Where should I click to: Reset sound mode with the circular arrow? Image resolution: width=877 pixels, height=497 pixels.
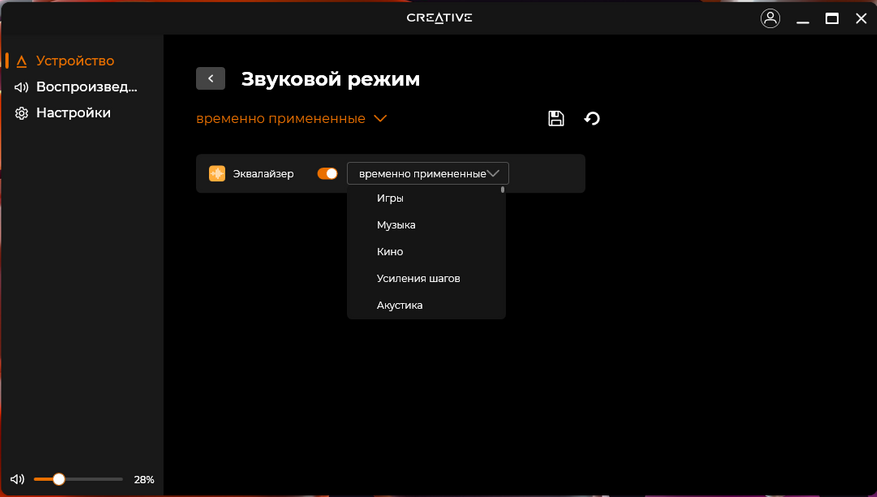(592, 119)
